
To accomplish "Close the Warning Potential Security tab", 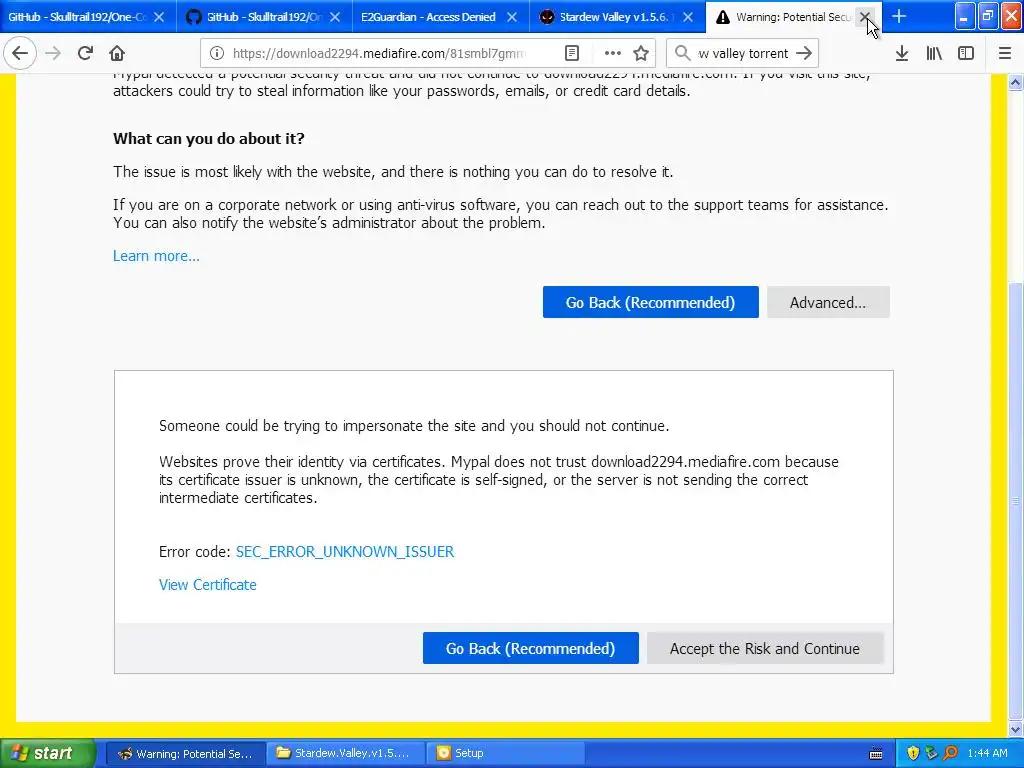I will pyautogui.click(x=865, y=17).
